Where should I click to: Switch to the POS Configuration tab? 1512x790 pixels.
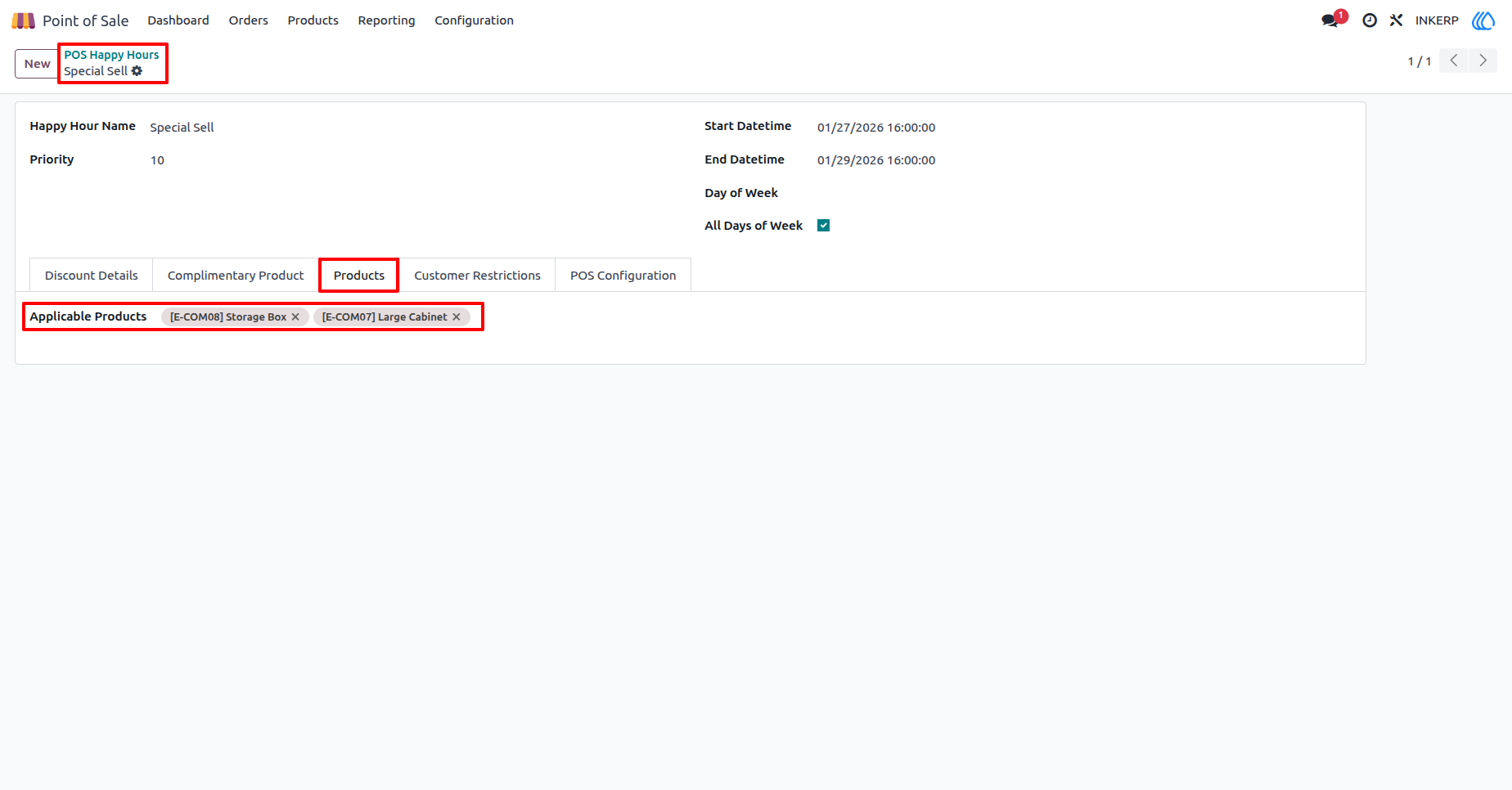[623, 276]
